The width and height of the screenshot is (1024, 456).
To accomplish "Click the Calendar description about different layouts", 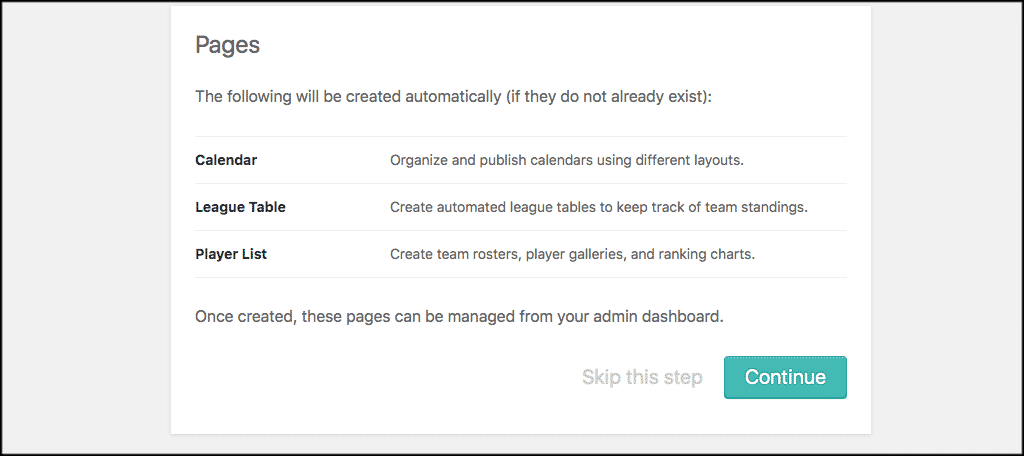I will [567, 160].
